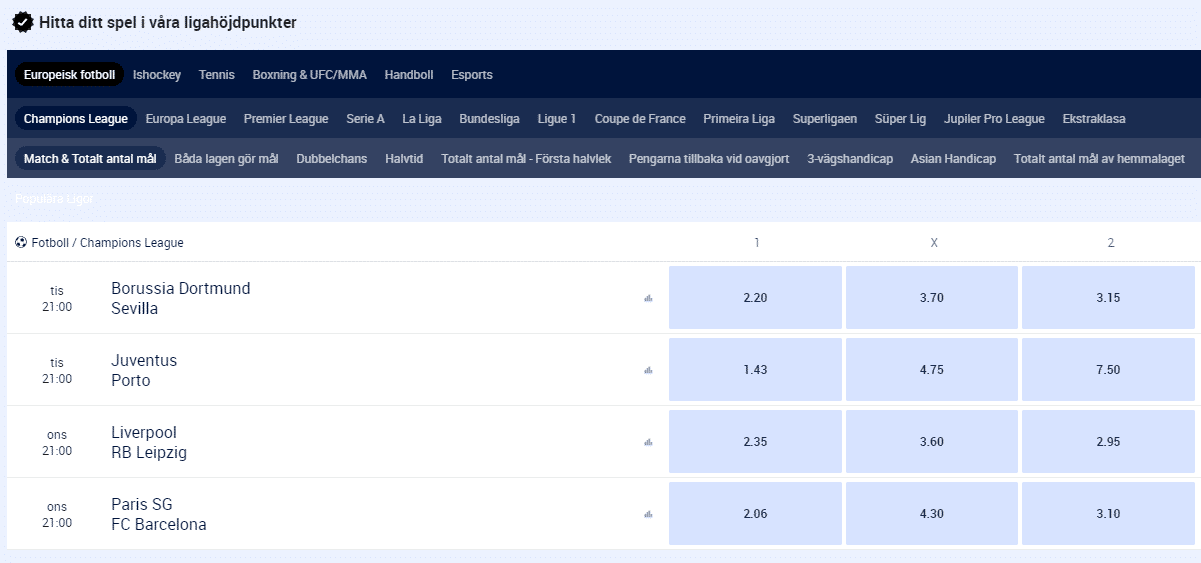Open Totalt antal mål av hemmalaget market
Viewport: 1201px width, 563px height.
[1099, 159]
